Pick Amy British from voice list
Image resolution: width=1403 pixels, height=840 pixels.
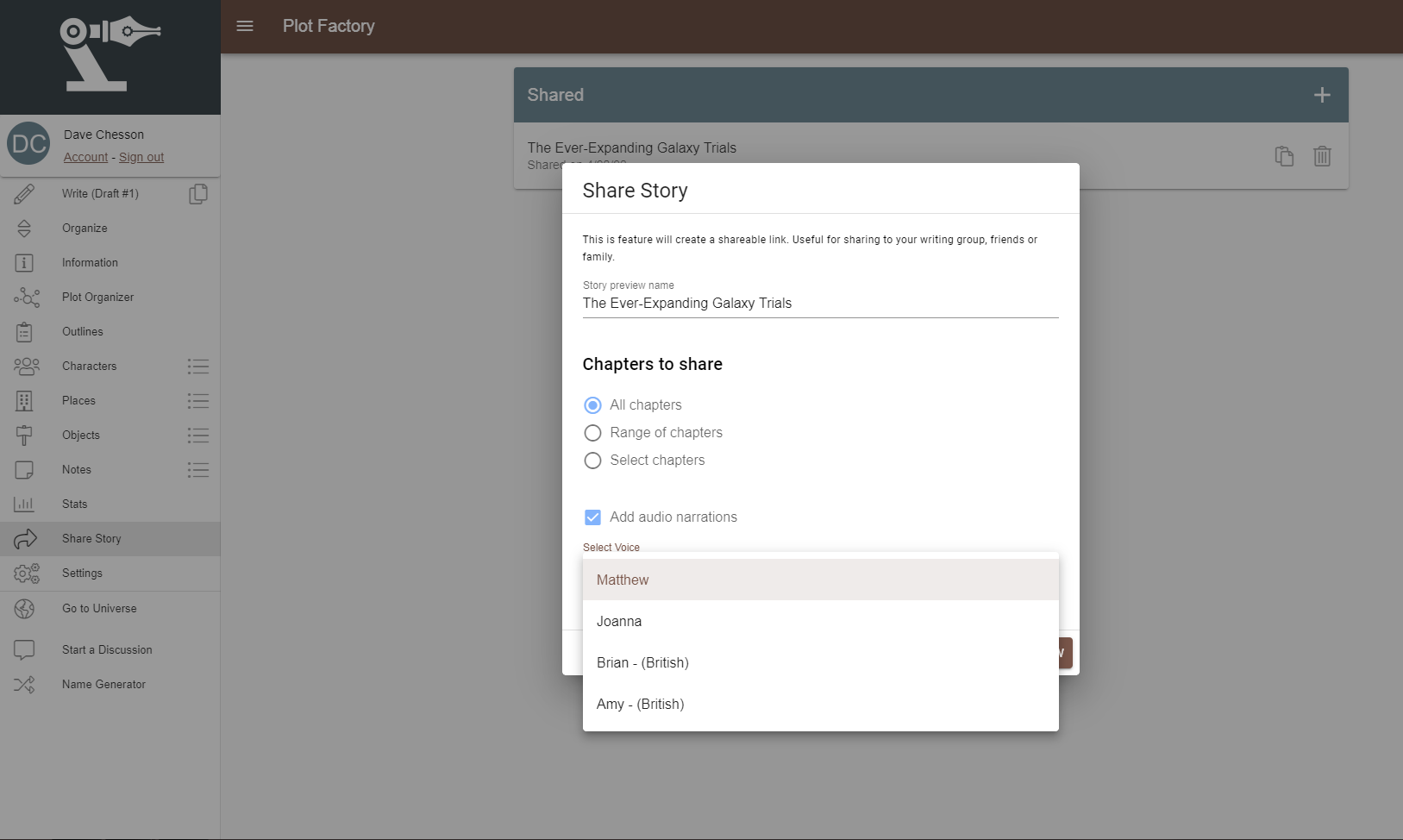tap(640, 704)
